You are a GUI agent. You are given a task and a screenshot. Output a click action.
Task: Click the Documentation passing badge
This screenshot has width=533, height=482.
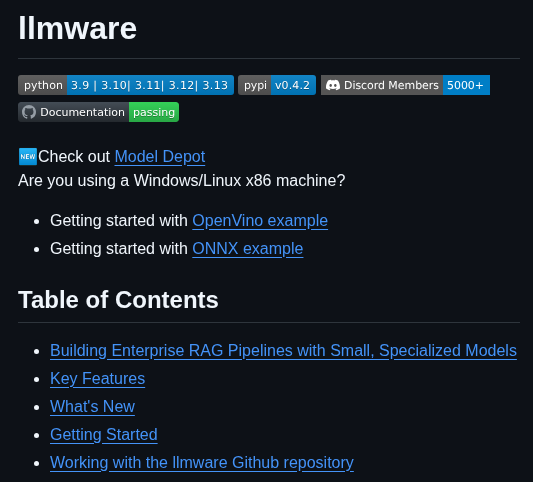click(x=99, y=112)
